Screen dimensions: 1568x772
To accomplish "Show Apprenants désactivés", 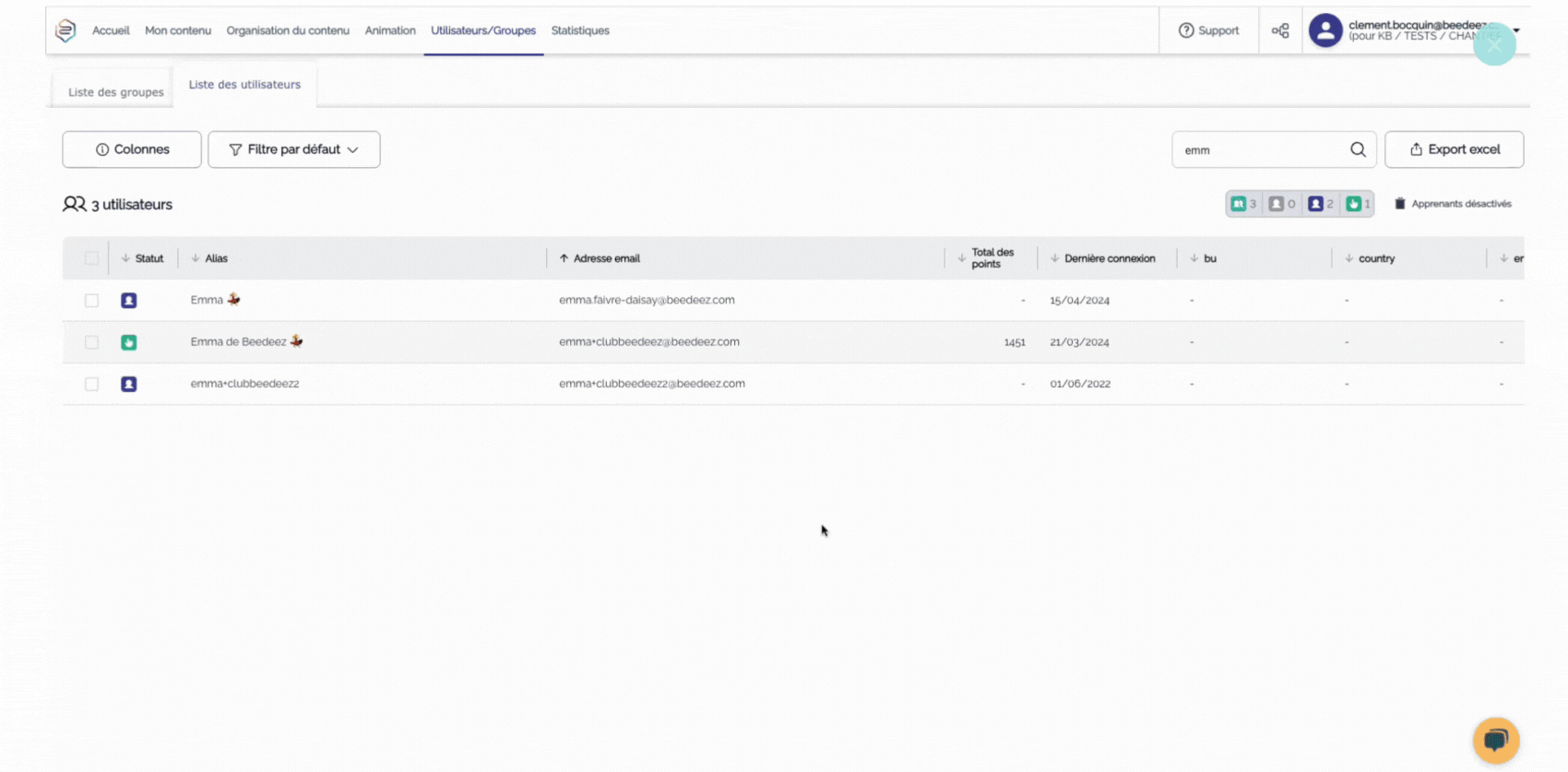I will tap(1453, 204).
